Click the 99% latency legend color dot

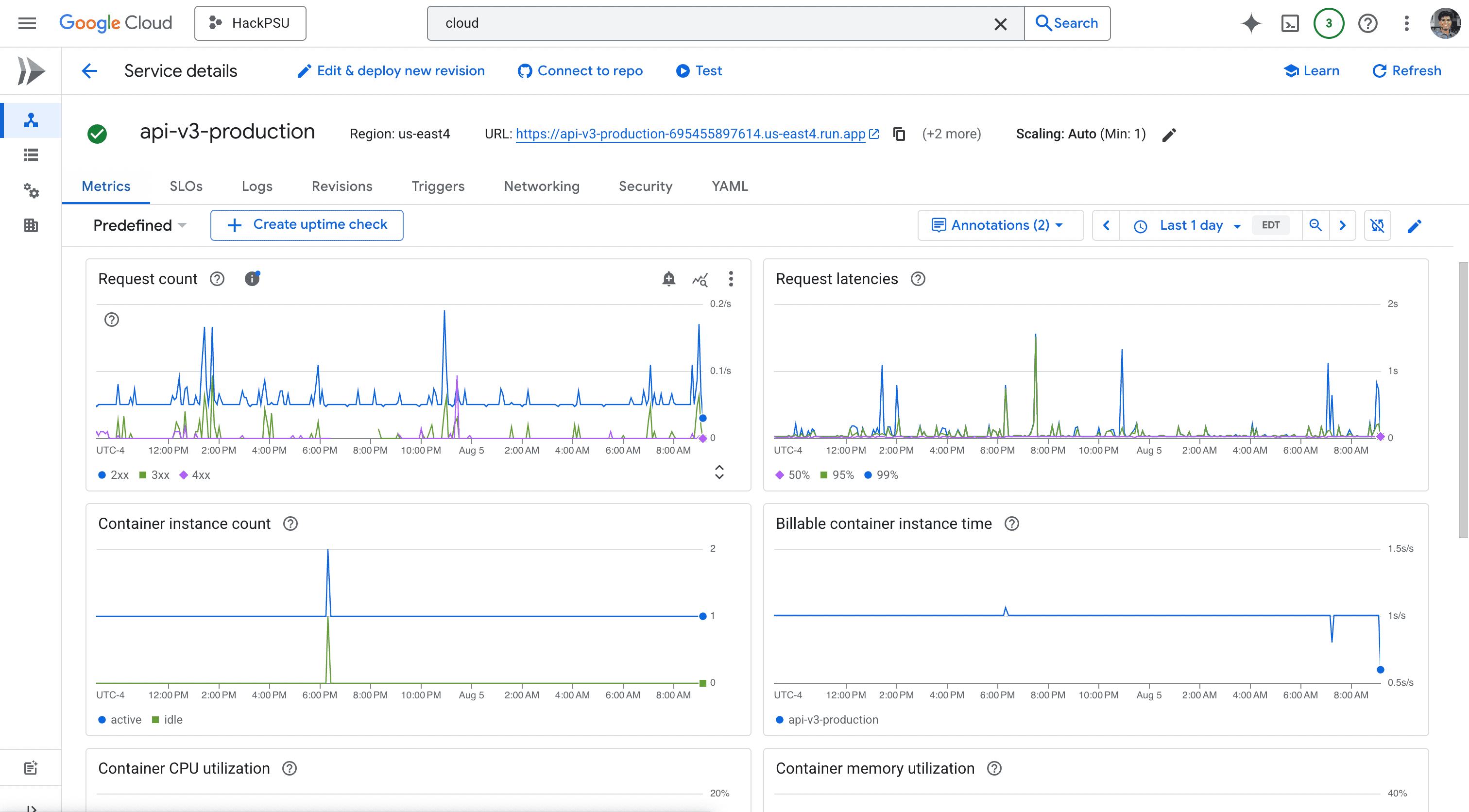(868, 475)
